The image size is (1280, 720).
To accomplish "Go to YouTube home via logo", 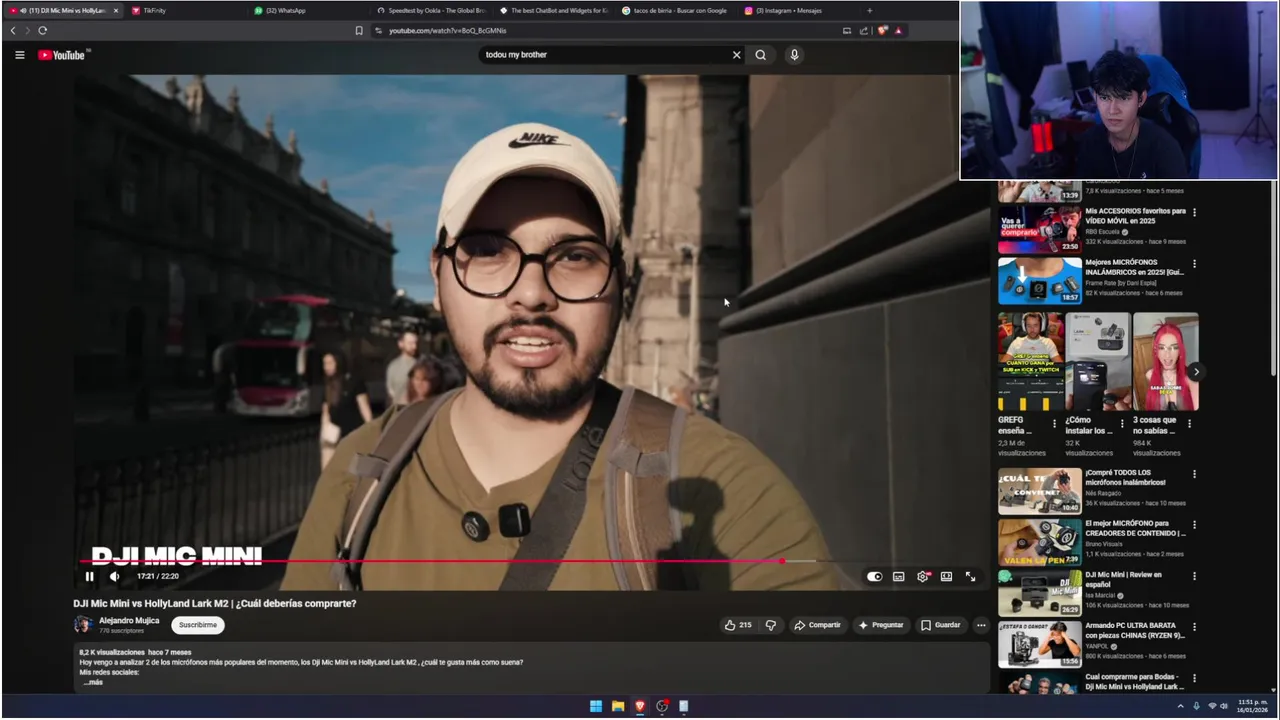I will [63, 55].
